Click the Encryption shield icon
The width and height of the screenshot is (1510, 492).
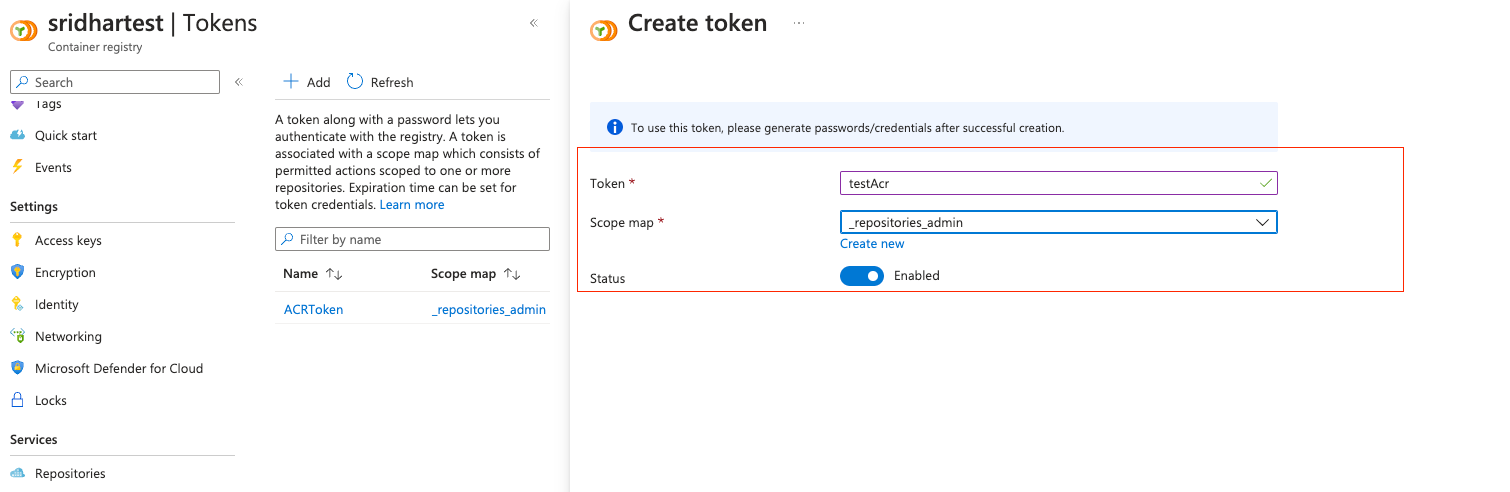[17, 272]
